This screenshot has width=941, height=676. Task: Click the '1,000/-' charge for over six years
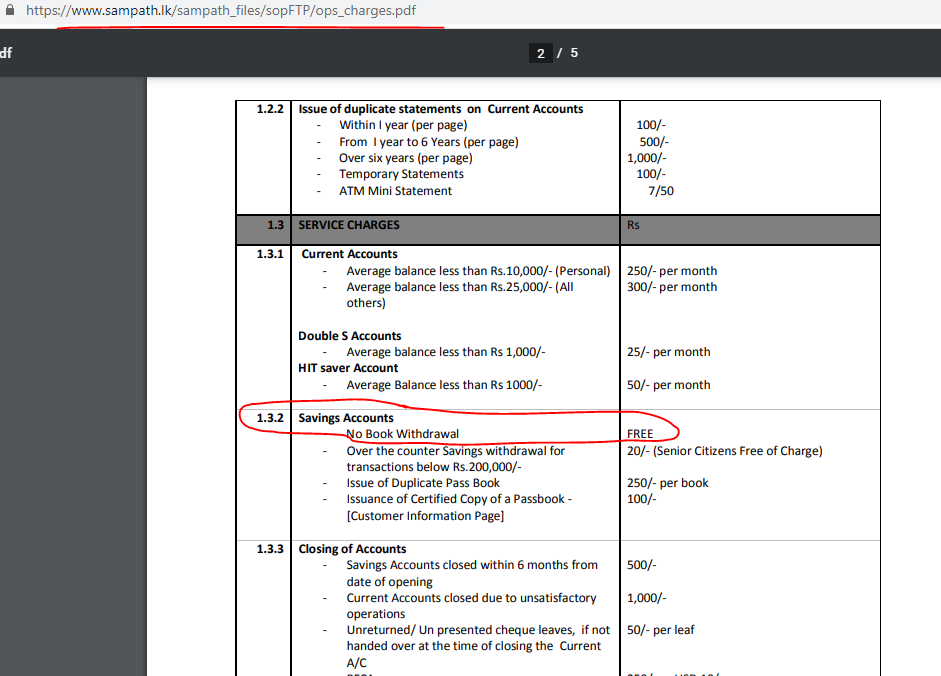646,158
